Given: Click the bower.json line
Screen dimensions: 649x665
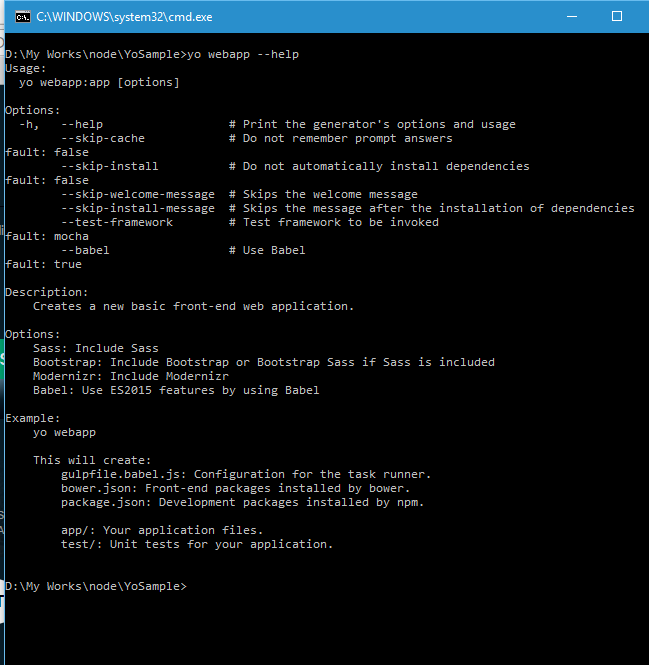Looking at the screenshot, I should pos(235,488).
